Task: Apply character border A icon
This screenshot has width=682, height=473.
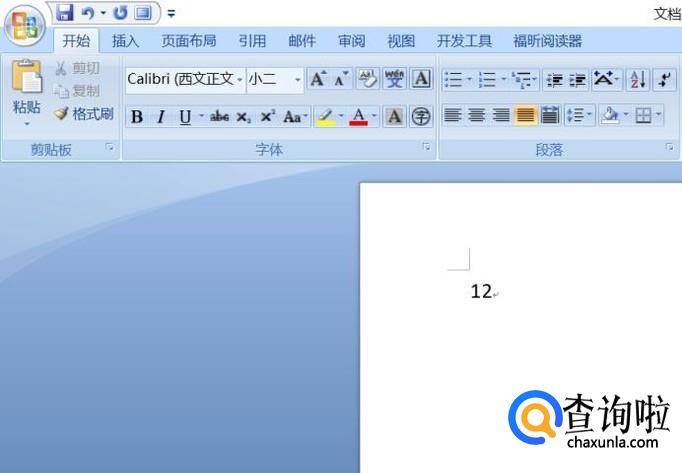Action: [421, 79]
